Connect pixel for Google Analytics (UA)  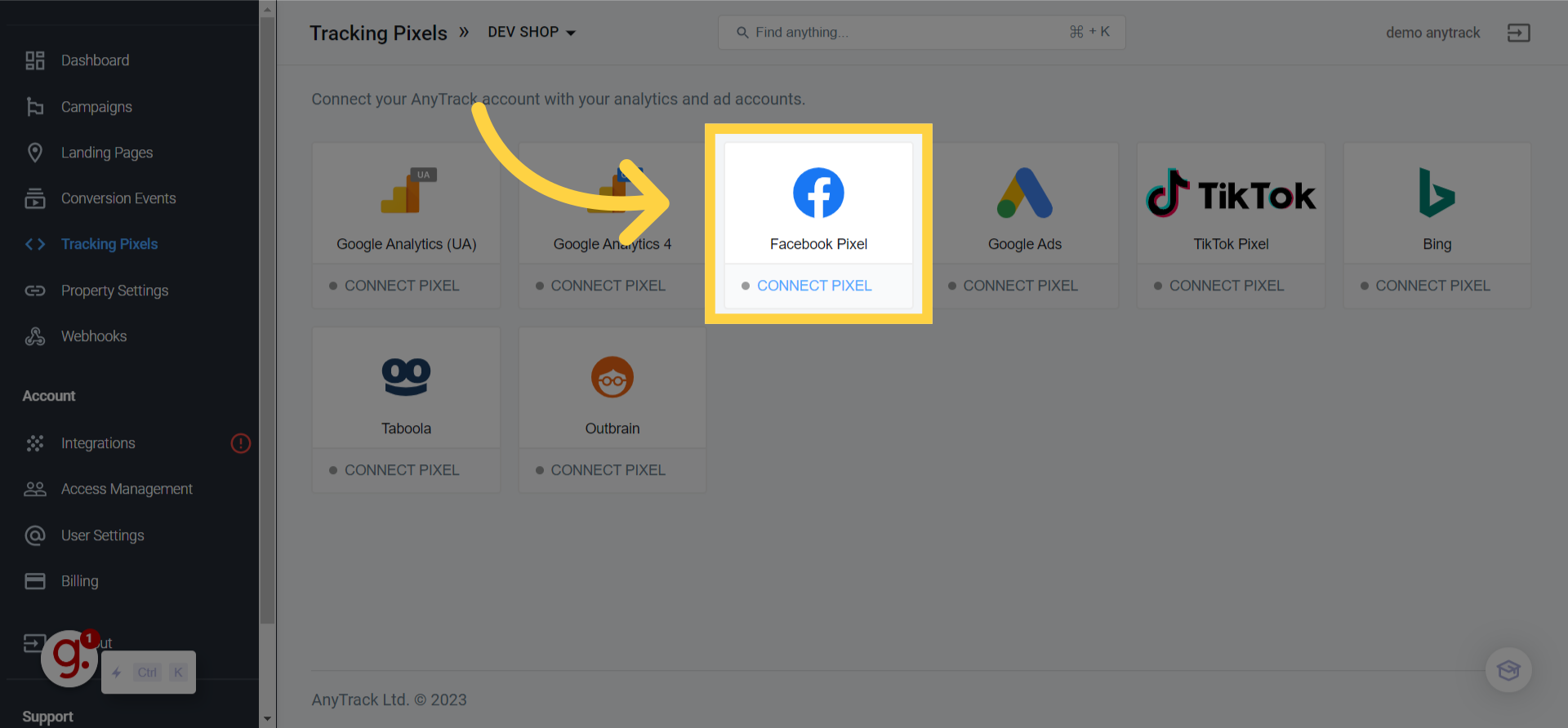(402, 286)
